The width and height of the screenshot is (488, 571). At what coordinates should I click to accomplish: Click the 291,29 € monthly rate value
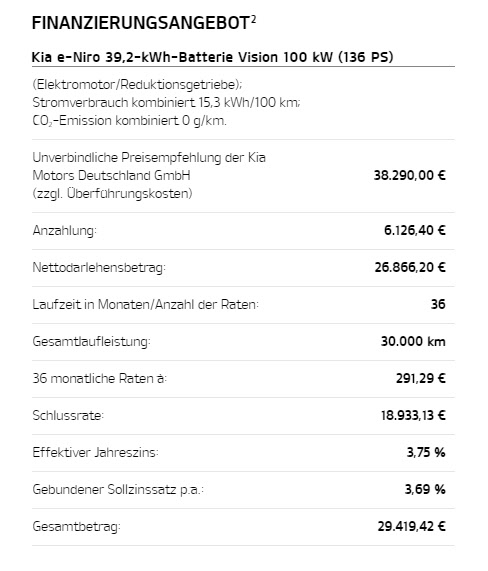[421, 379]
